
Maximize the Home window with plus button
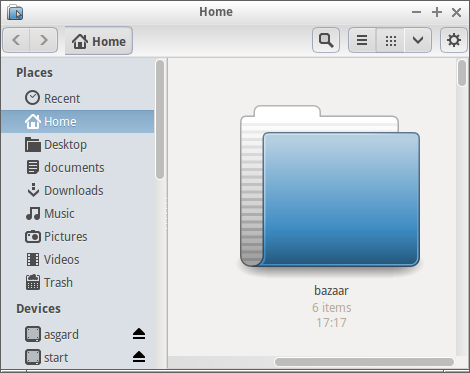tap(437, 12)
